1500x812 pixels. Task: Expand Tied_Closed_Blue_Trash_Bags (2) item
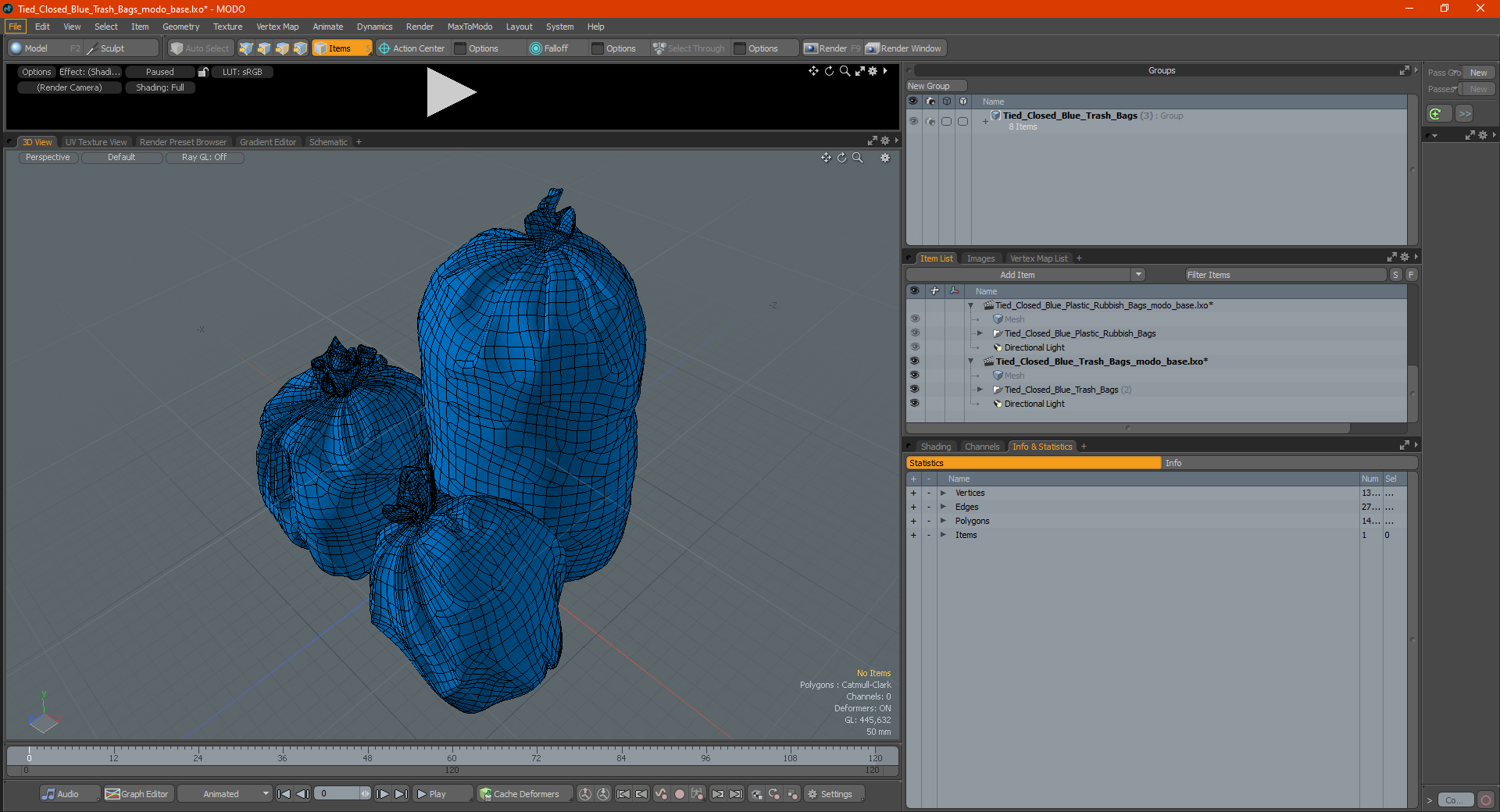[980, 390]
